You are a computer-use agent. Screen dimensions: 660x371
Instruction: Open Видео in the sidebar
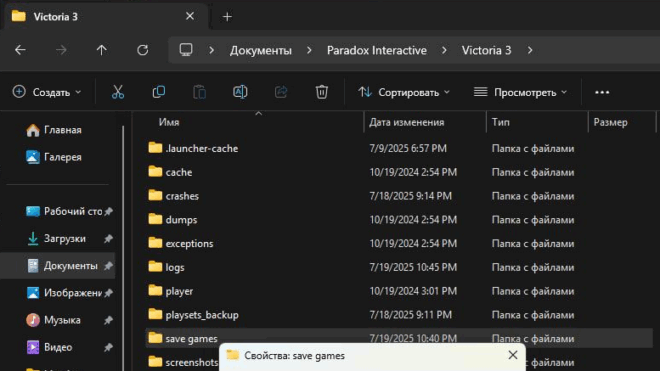49,347
